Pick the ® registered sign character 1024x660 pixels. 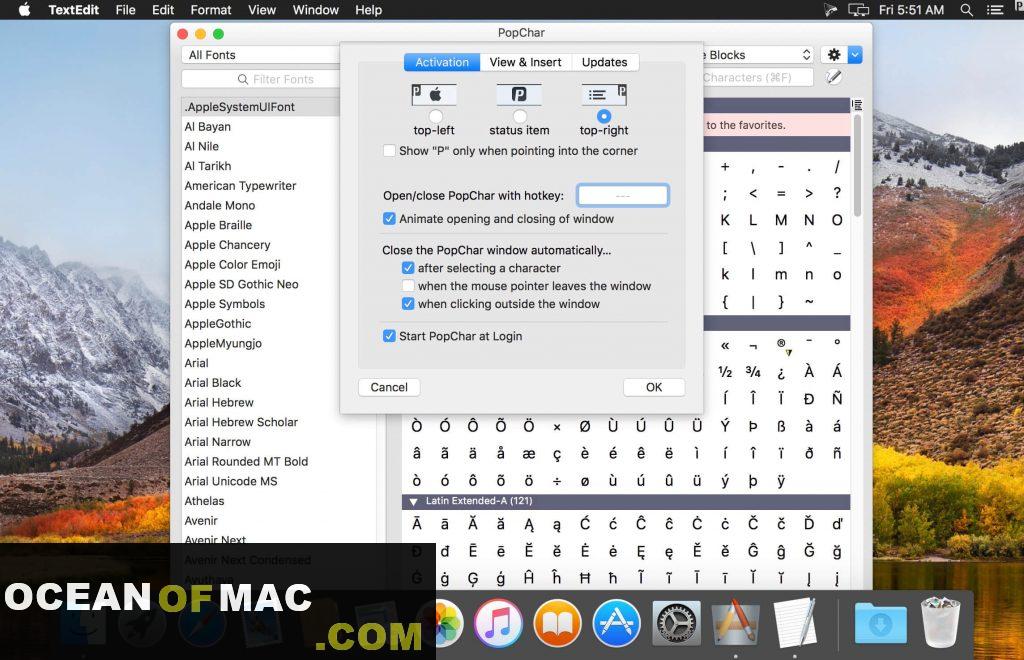coord(781,343)
